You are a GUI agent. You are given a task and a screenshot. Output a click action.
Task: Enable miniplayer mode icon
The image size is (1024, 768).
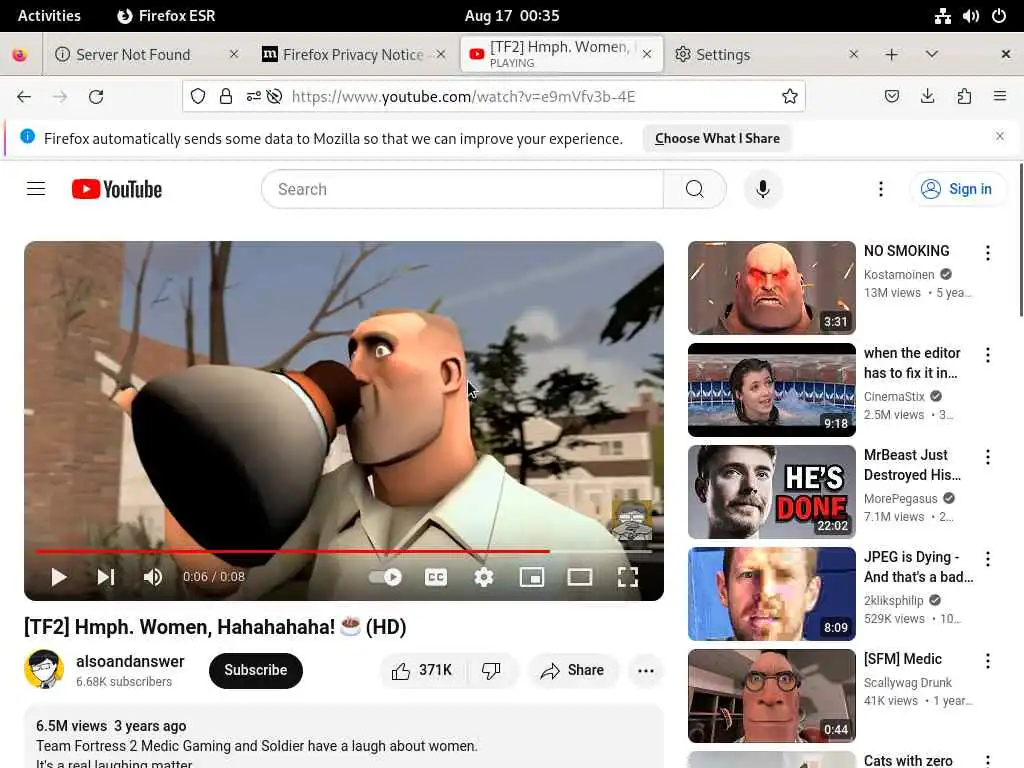click(x=532, y=577)
